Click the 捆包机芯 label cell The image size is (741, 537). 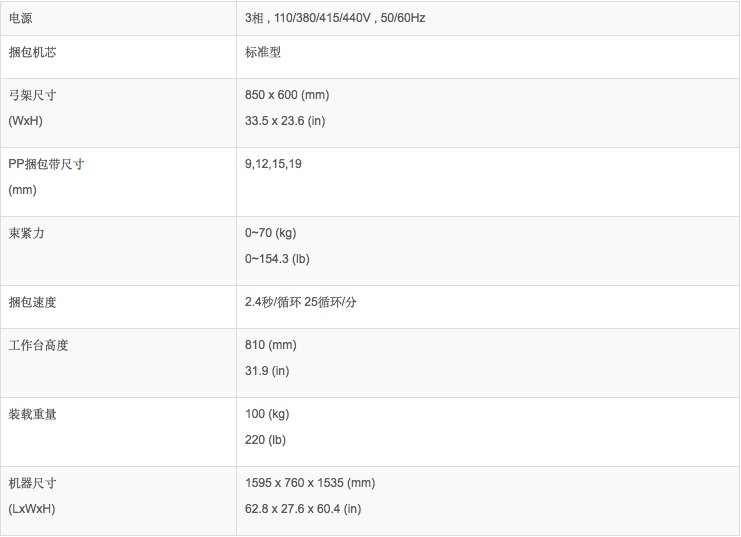tap(33, 52)
